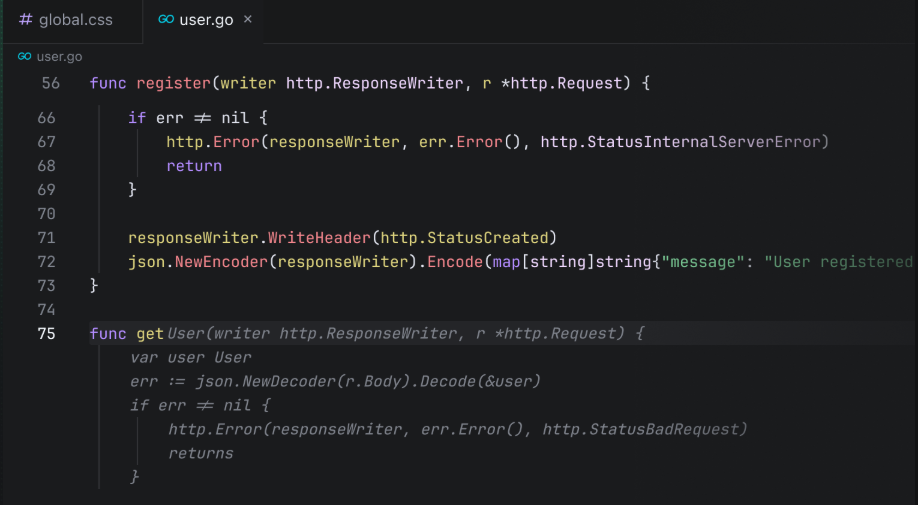Click the "User registered" string on line 72

838,262
